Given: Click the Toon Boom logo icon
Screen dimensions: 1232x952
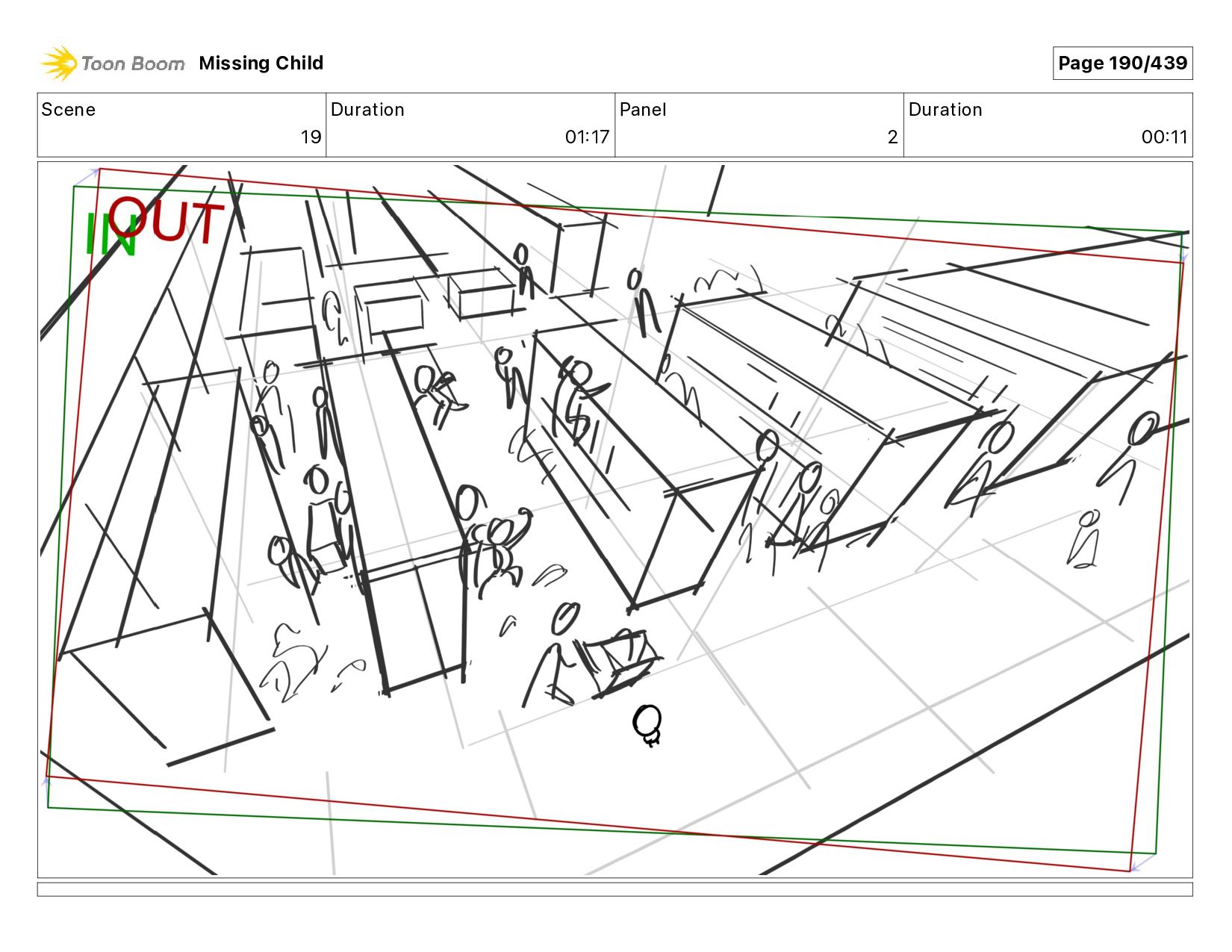Looking at the screenshot, I should 59,63.
